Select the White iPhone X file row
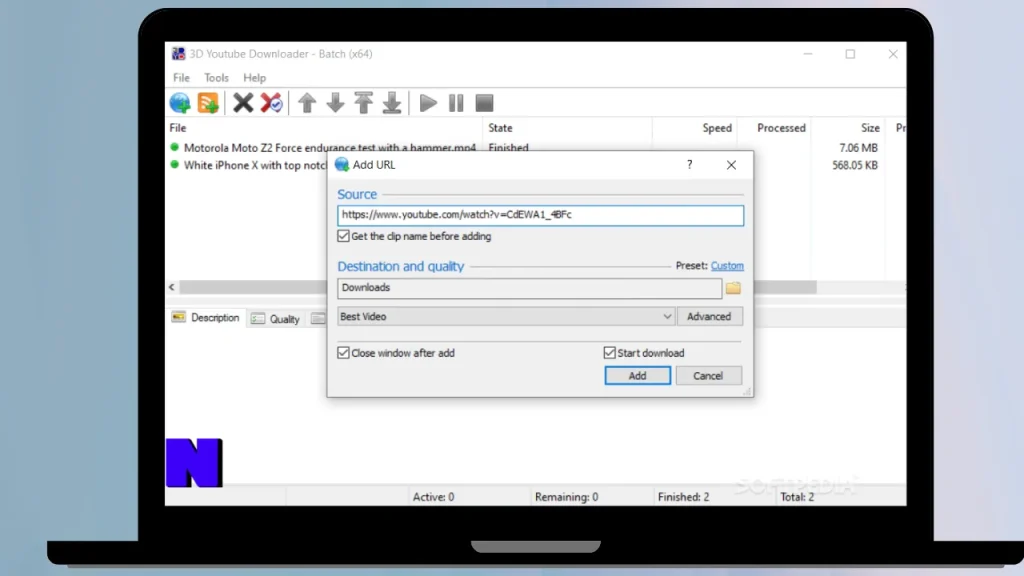The image size is (1024, 576). 255,165
